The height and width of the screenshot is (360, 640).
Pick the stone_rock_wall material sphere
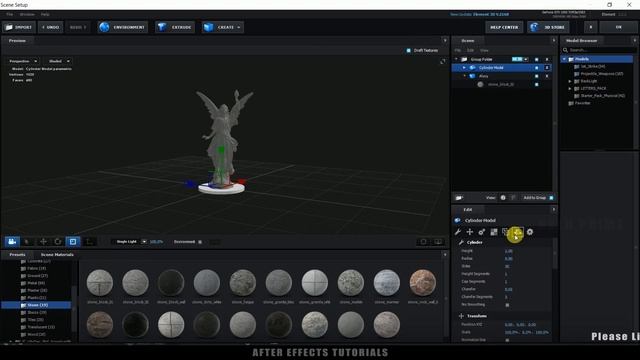[422, 282]
